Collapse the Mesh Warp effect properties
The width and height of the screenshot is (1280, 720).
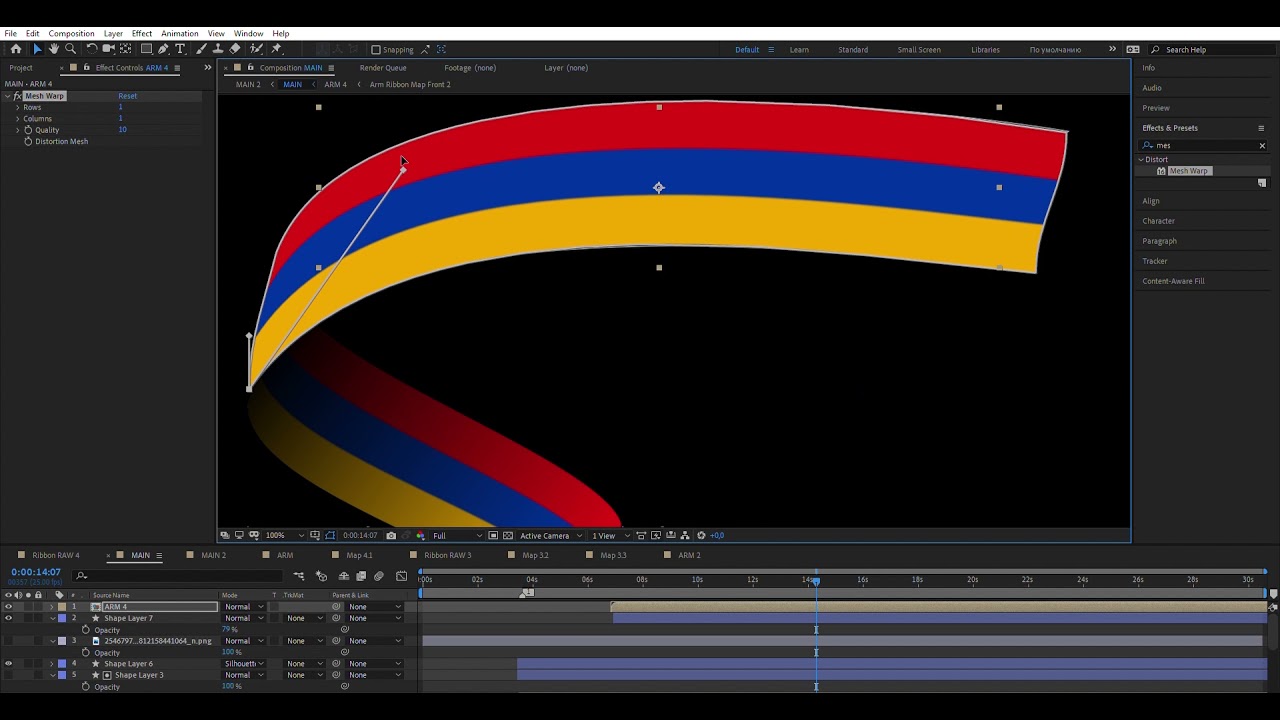(x=8, y=96)
